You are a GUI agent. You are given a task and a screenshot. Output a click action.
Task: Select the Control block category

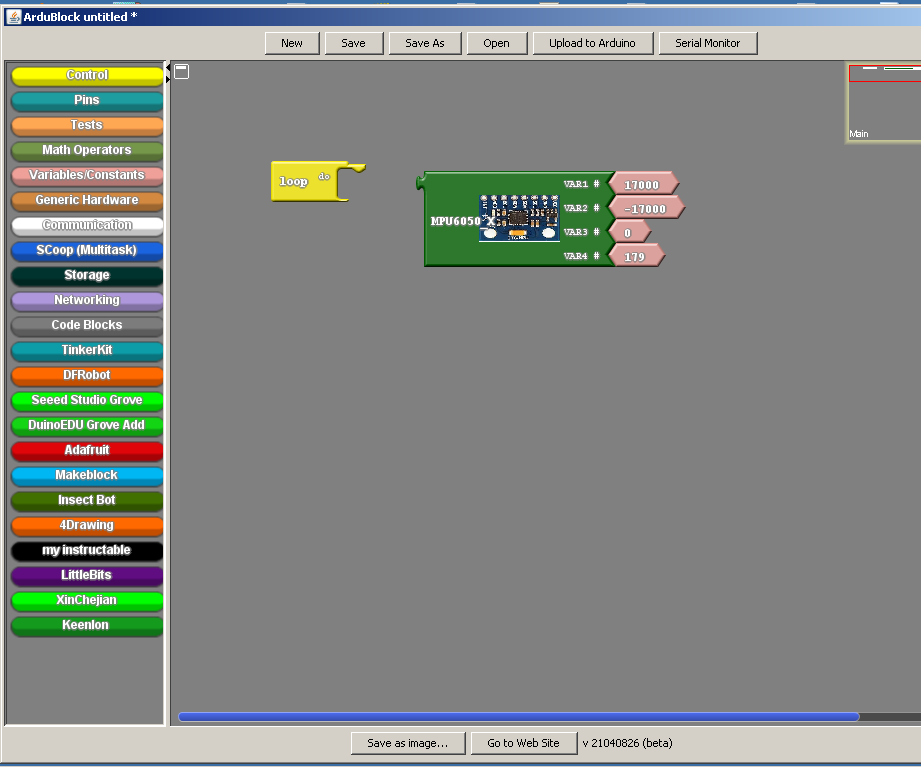coord(86,75)
